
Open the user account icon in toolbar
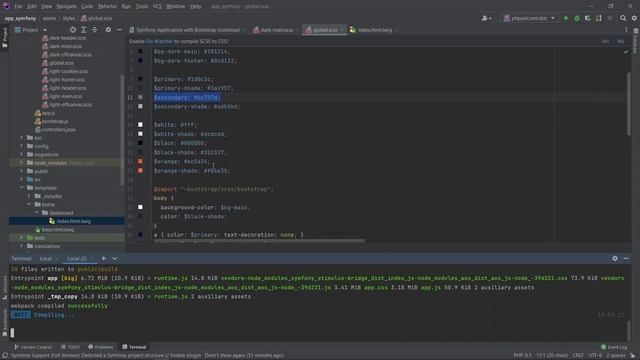(x=486, y=18)
